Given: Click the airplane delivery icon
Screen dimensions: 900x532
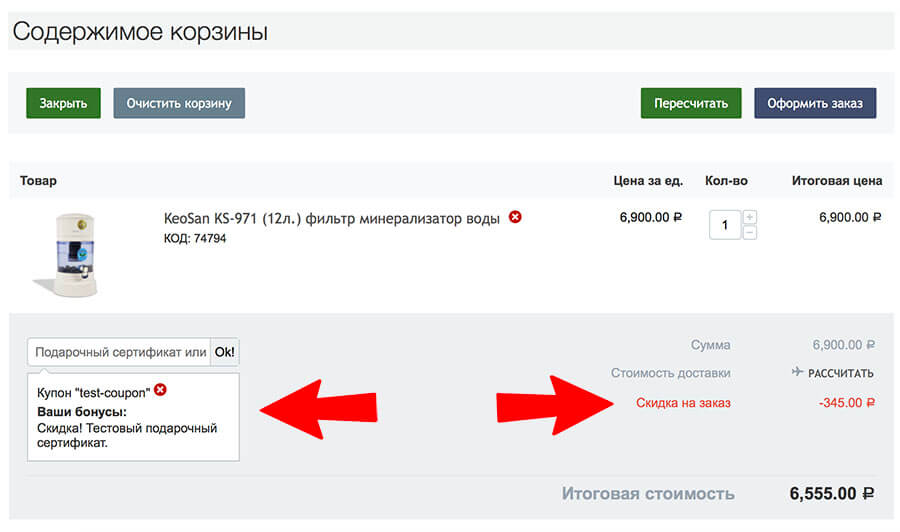Looking at the screenshot, I should coord(797,372).
